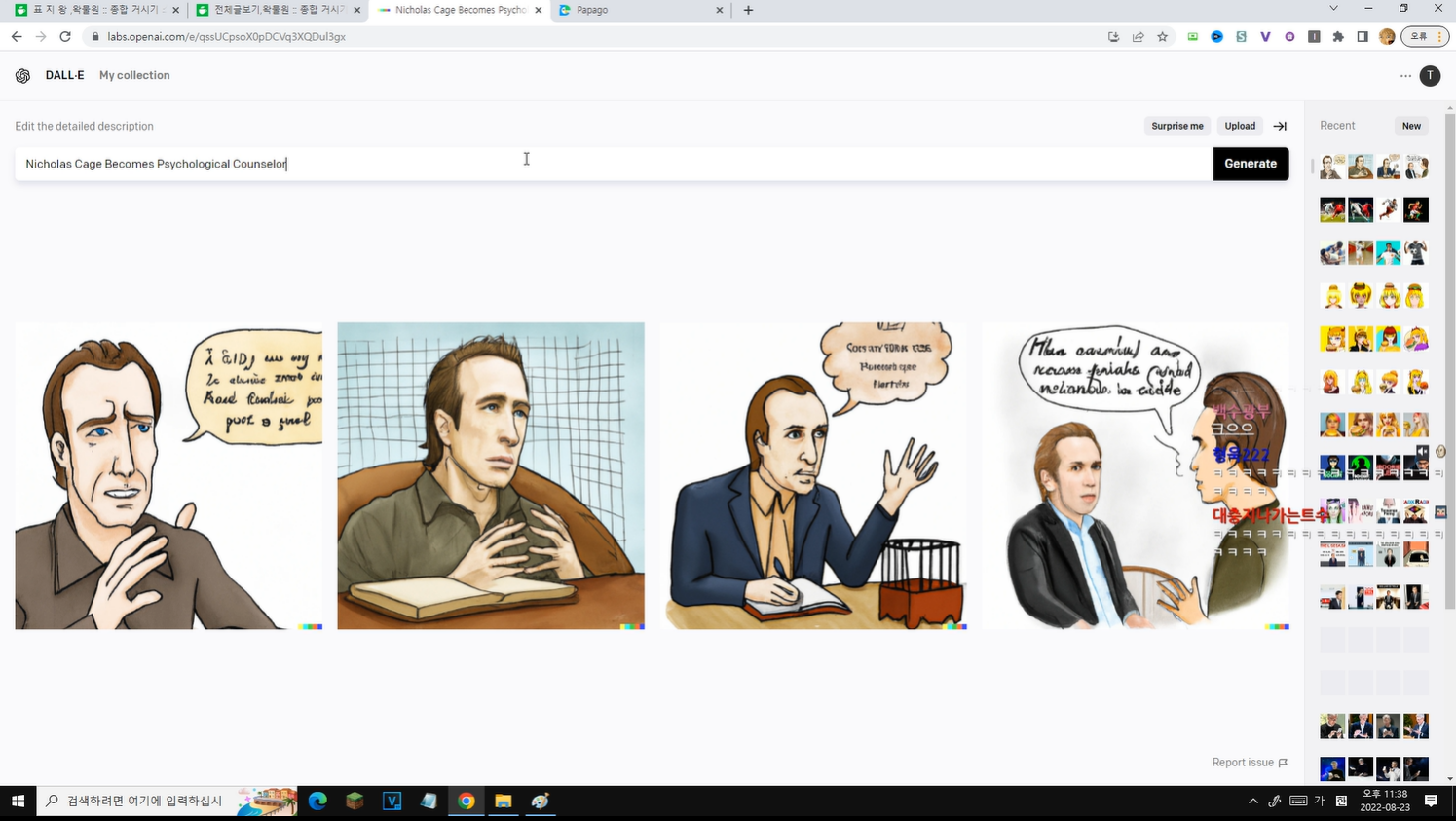This screenshot has height=821, width=1456.
Task: Click the OpenAI logo icon
Action: [x=23, y=76]
